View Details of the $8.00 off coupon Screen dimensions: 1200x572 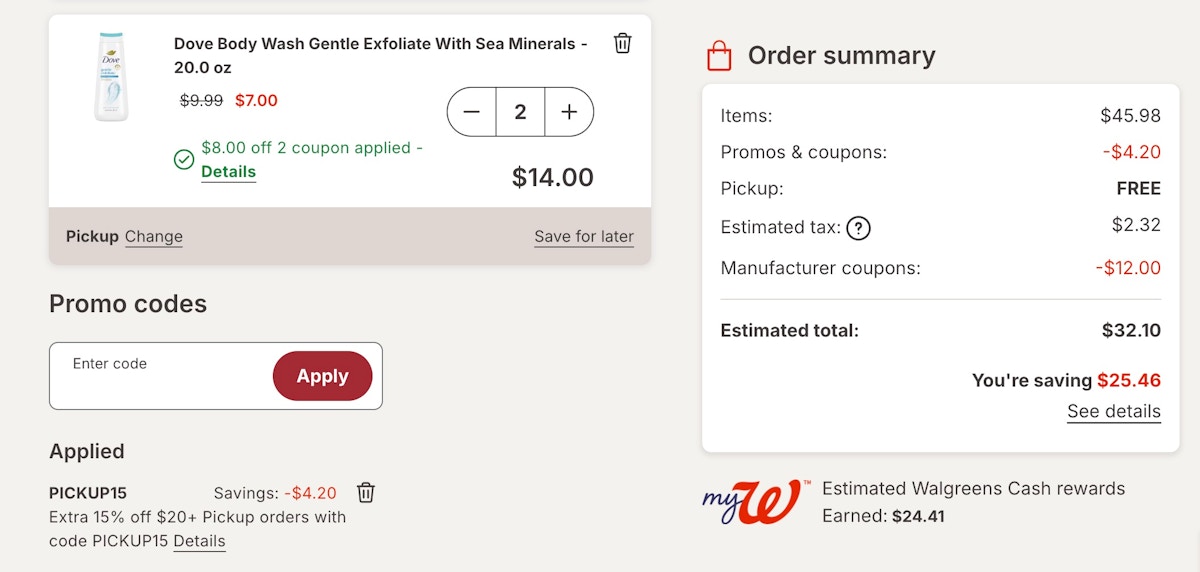click(228, 172)
